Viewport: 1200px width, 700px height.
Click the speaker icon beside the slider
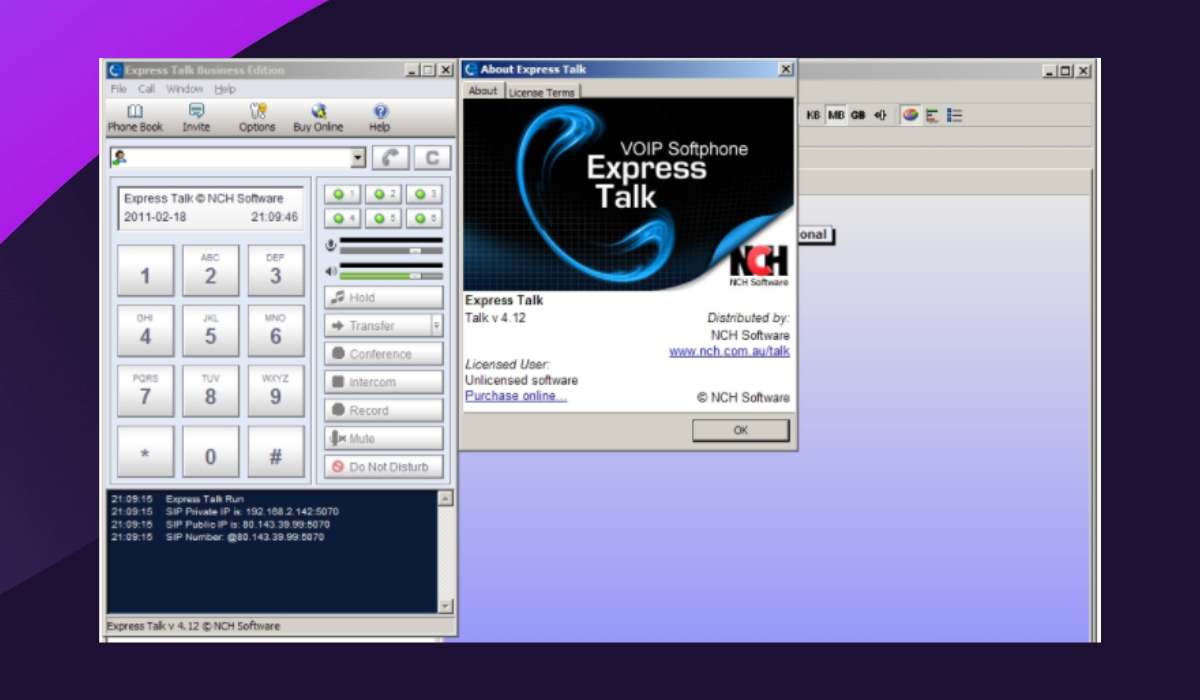click(331, 271)
